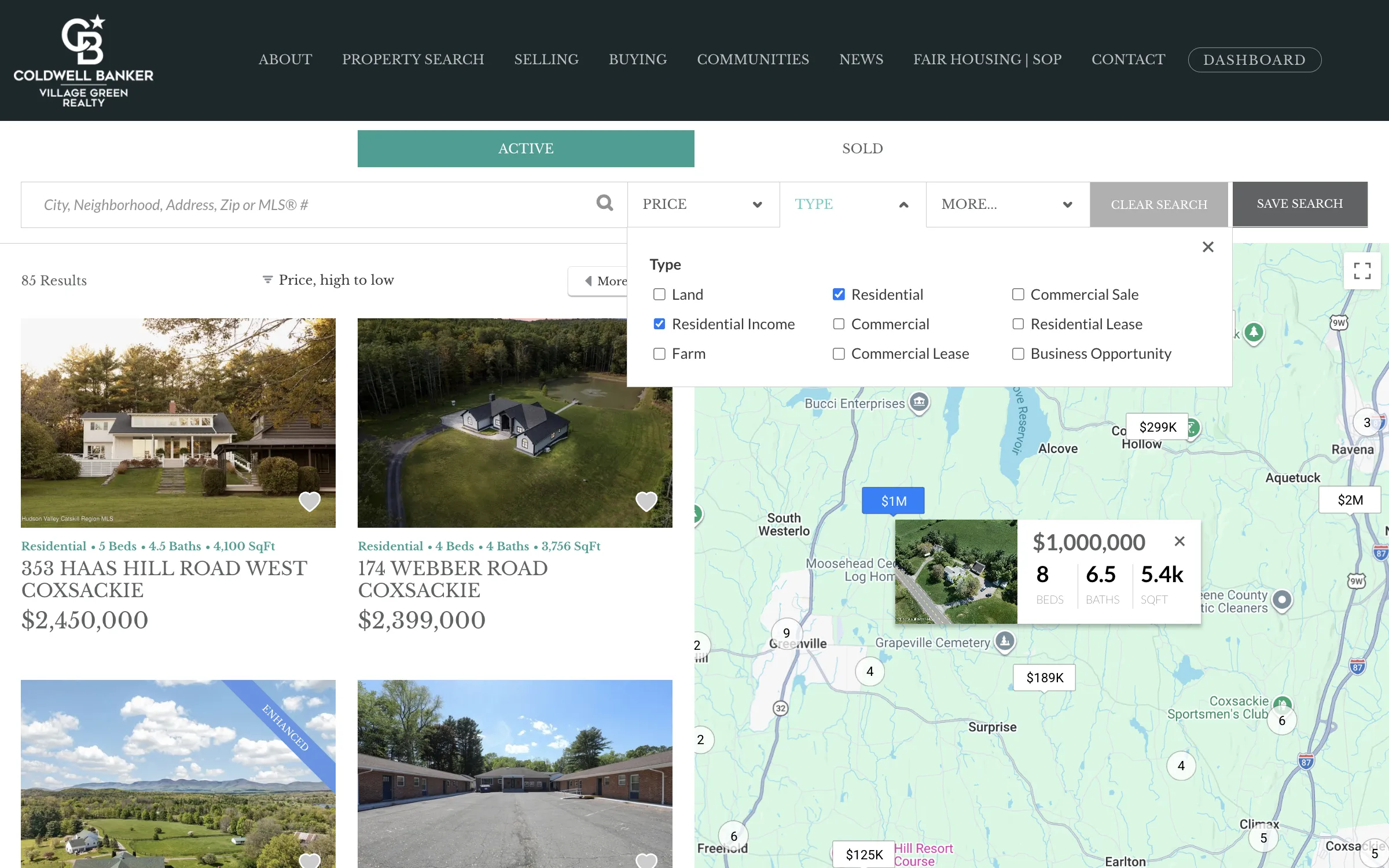Screen dimensions: 1389x868
Task: Check the Residential Lease checkbox
Action: (1018, 323)
